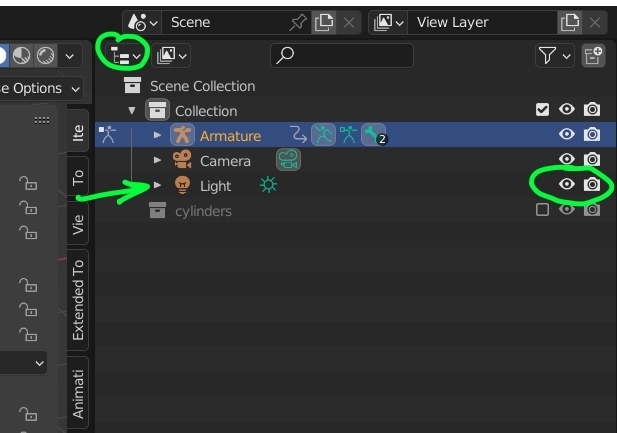
Task: Pin the Scene to workspace
Action: [x=298, y=22]
